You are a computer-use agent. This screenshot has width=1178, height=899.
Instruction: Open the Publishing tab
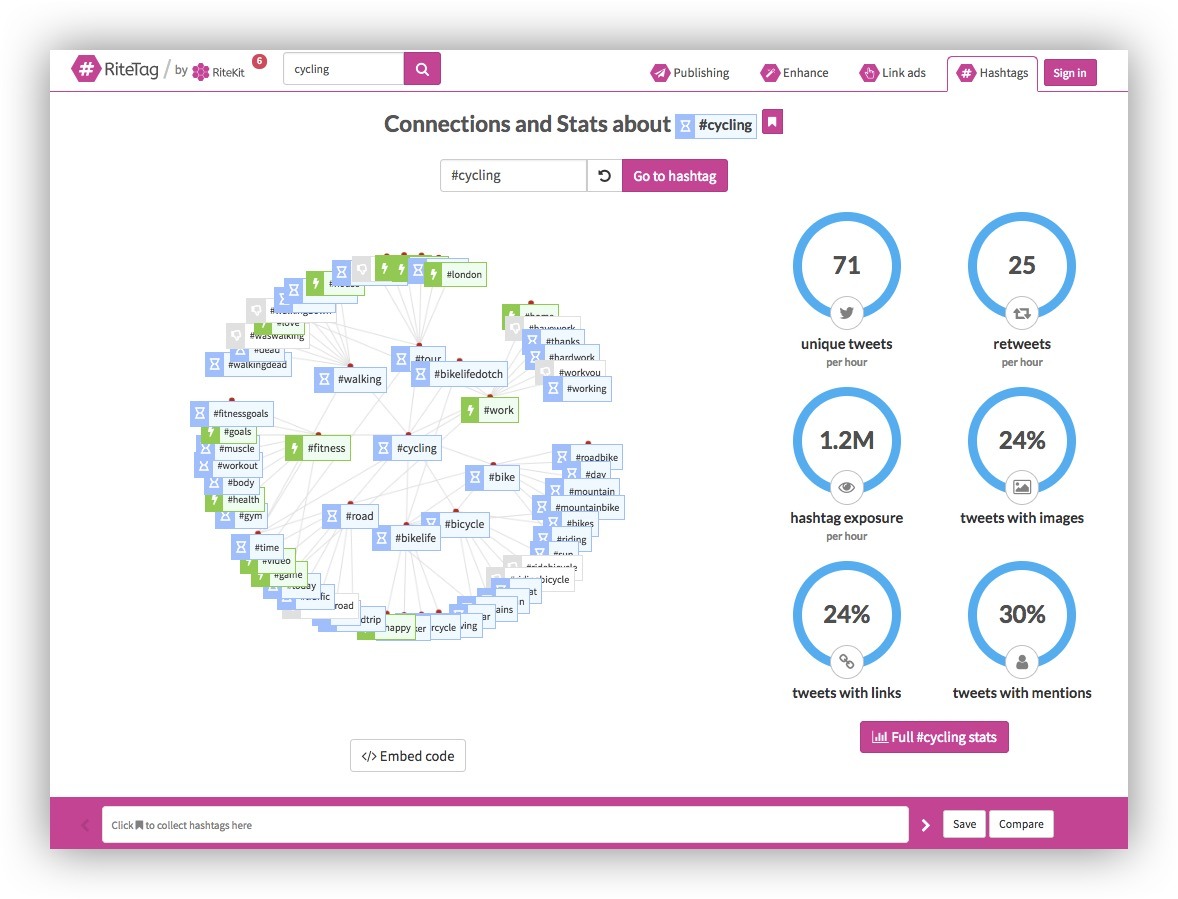[x=690, y=73]
